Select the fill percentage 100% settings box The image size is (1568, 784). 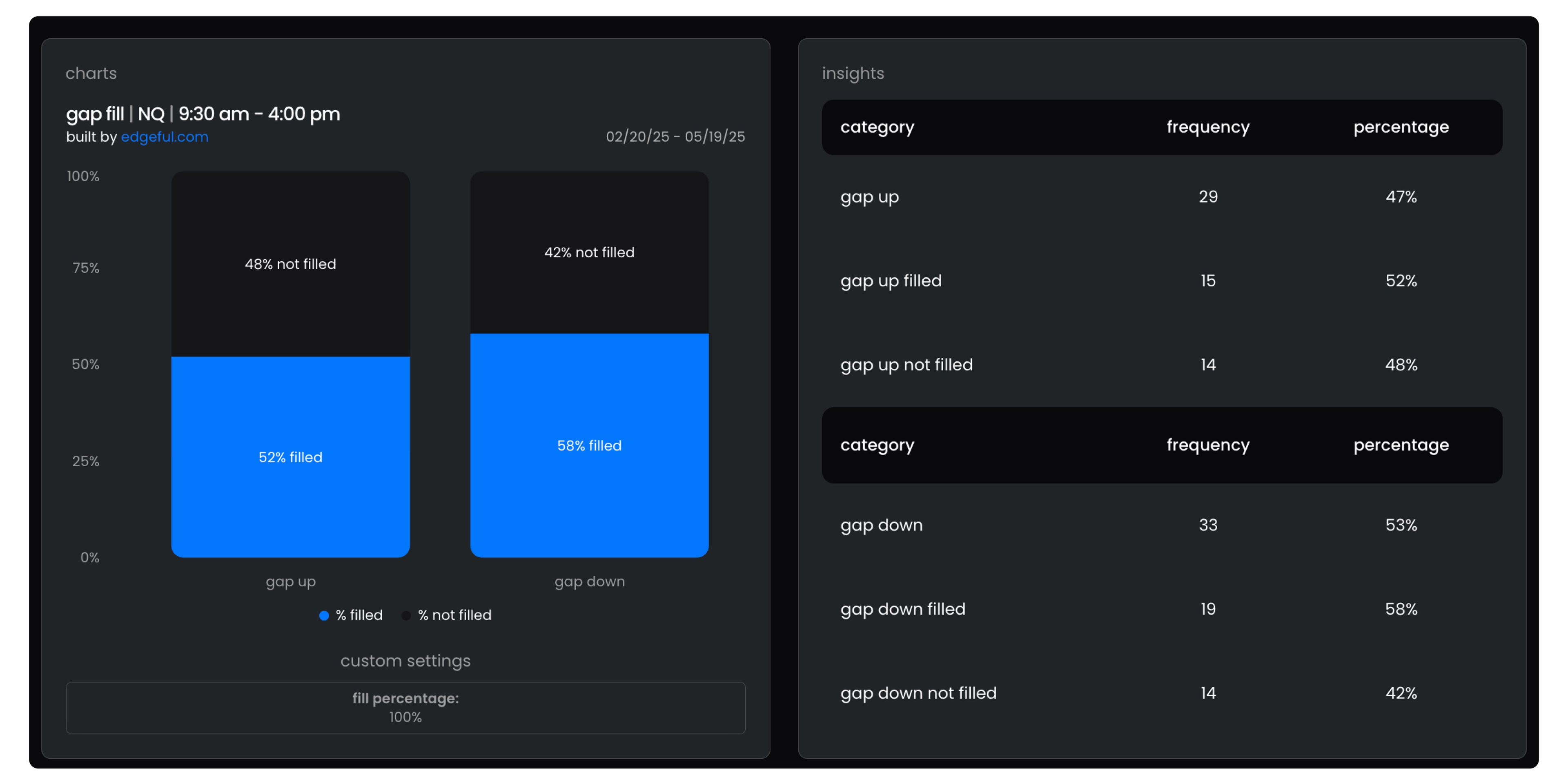click(x=405, y=707)
